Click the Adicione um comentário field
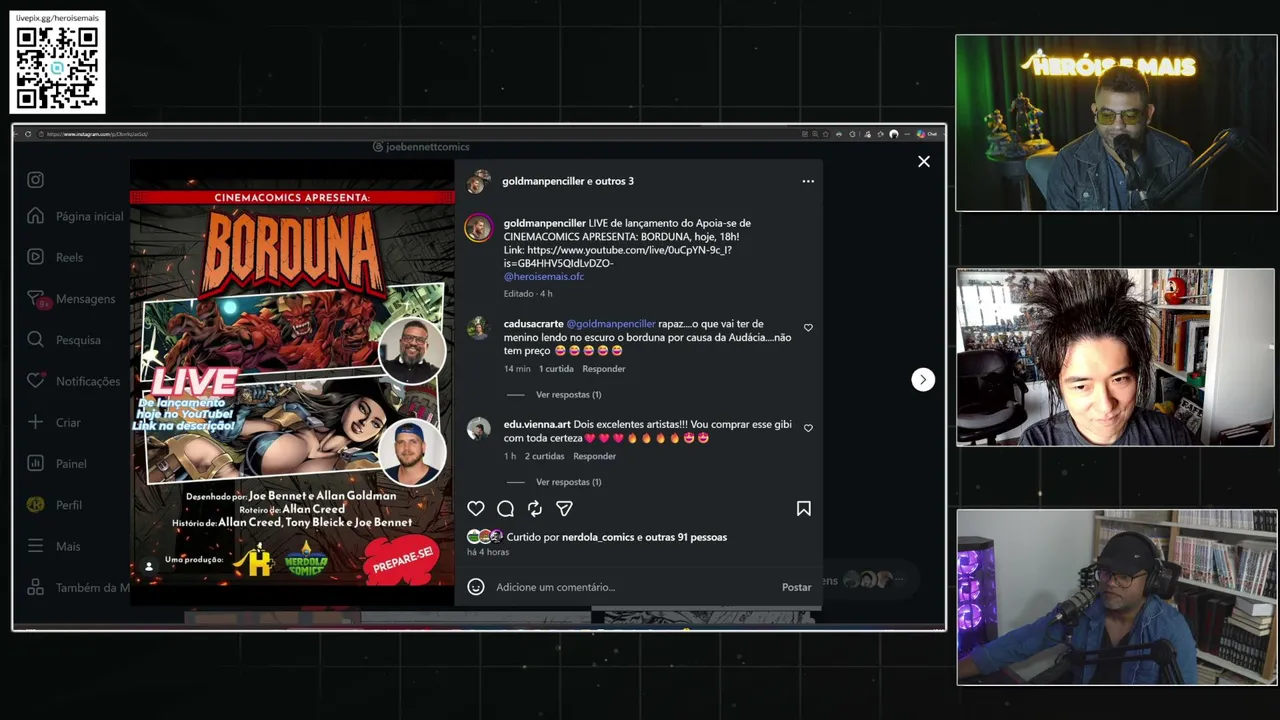The height and width of the screenshot is (720, 1280). 633,587
